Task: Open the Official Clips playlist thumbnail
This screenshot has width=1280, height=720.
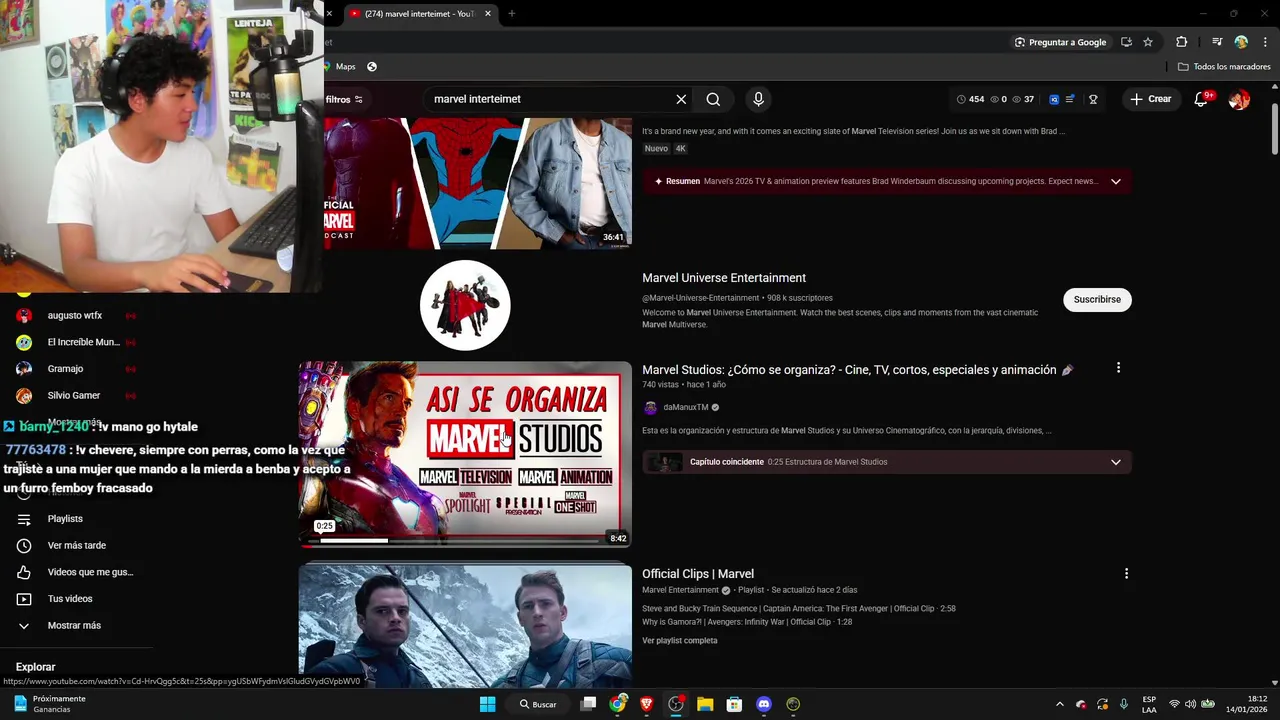Action: [465, 626]
